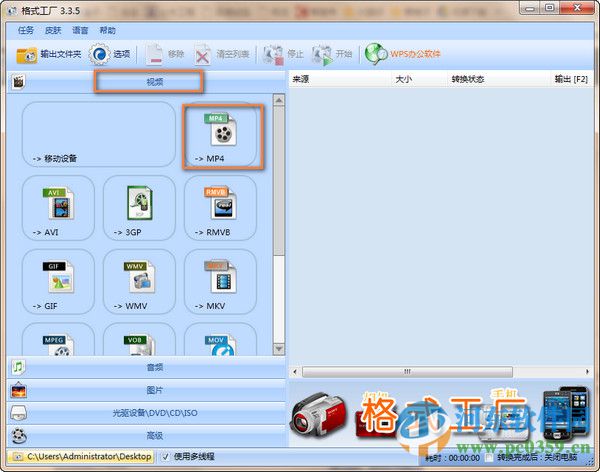
Task: Open 选项 options from toolbar
Action: click(112, 54)
